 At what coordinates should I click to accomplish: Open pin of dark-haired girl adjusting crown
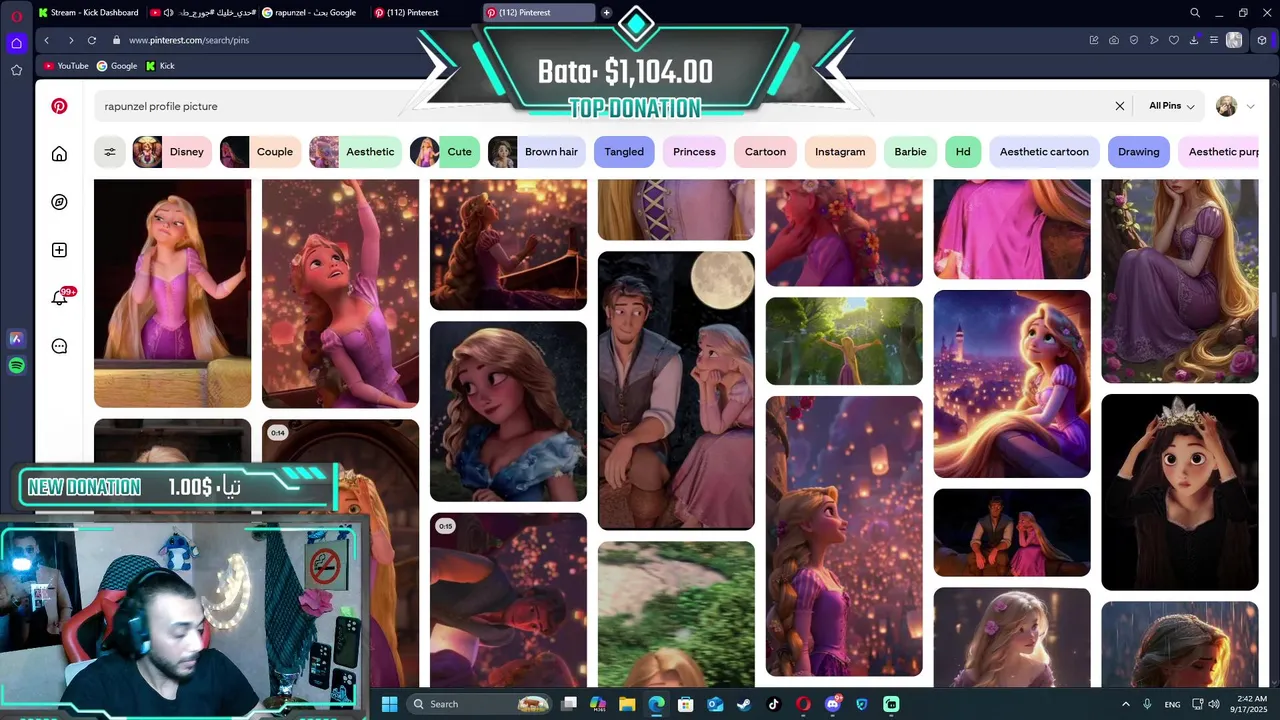click(x=1180, y=492)
